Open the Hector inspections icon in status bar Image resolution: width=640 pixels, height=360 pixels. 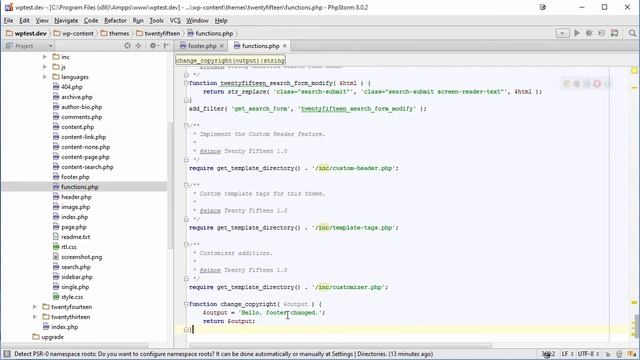pyautogui.click(x=619, y=354)
